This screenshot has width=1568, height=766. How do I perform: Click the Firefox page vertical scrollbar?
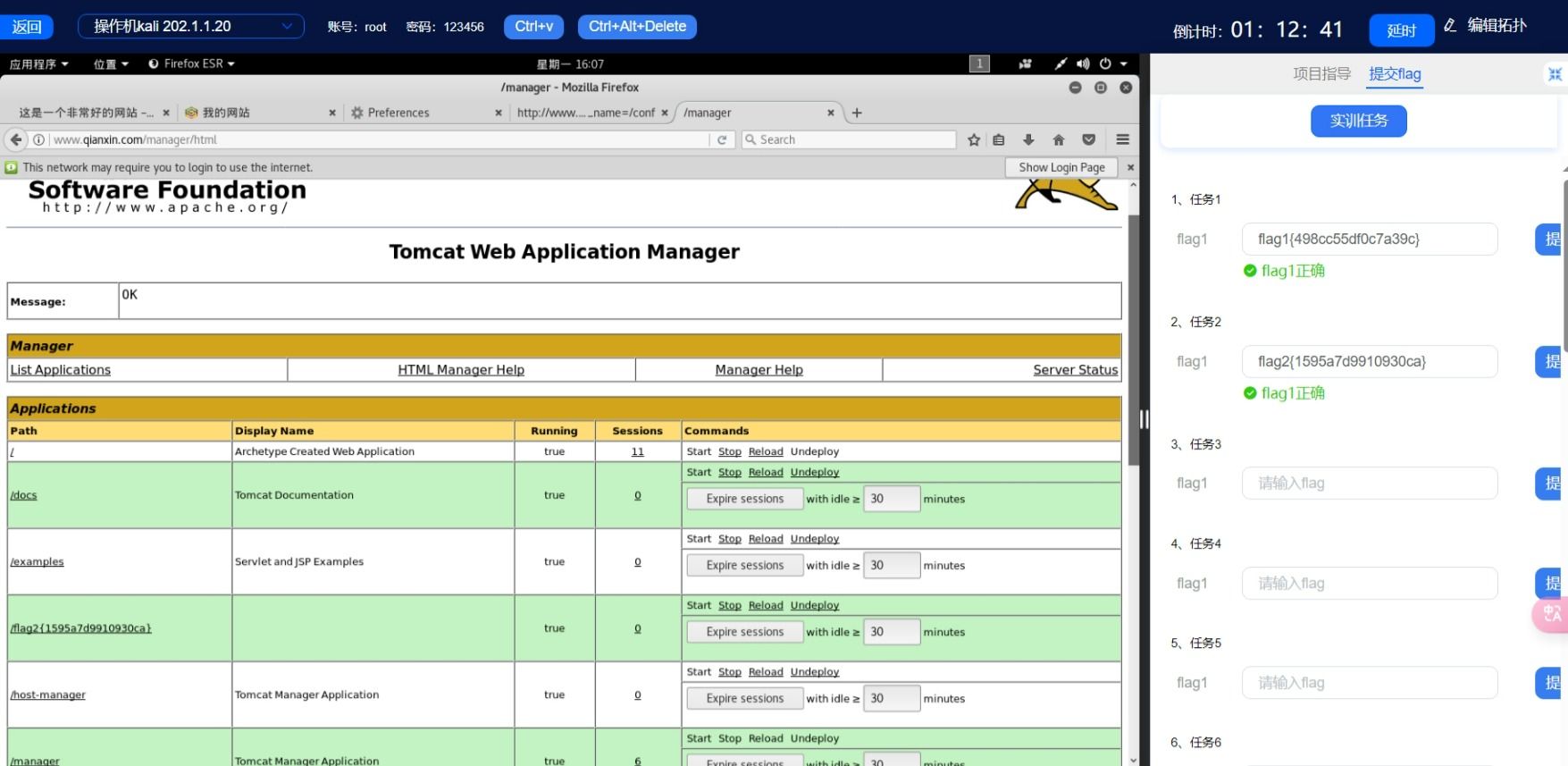[1133, 340]
